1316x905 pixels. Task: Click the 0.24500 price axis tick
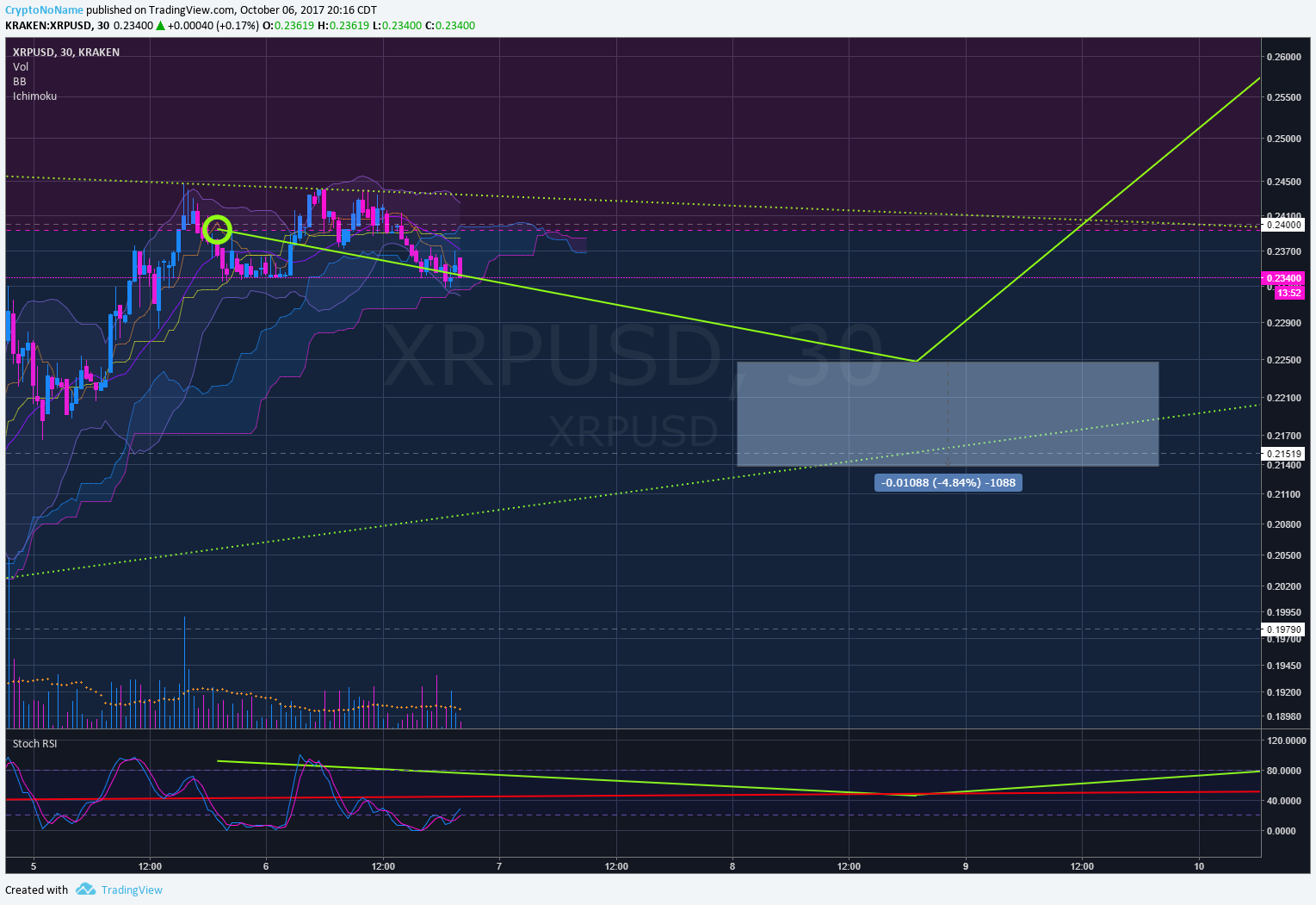1283,183
